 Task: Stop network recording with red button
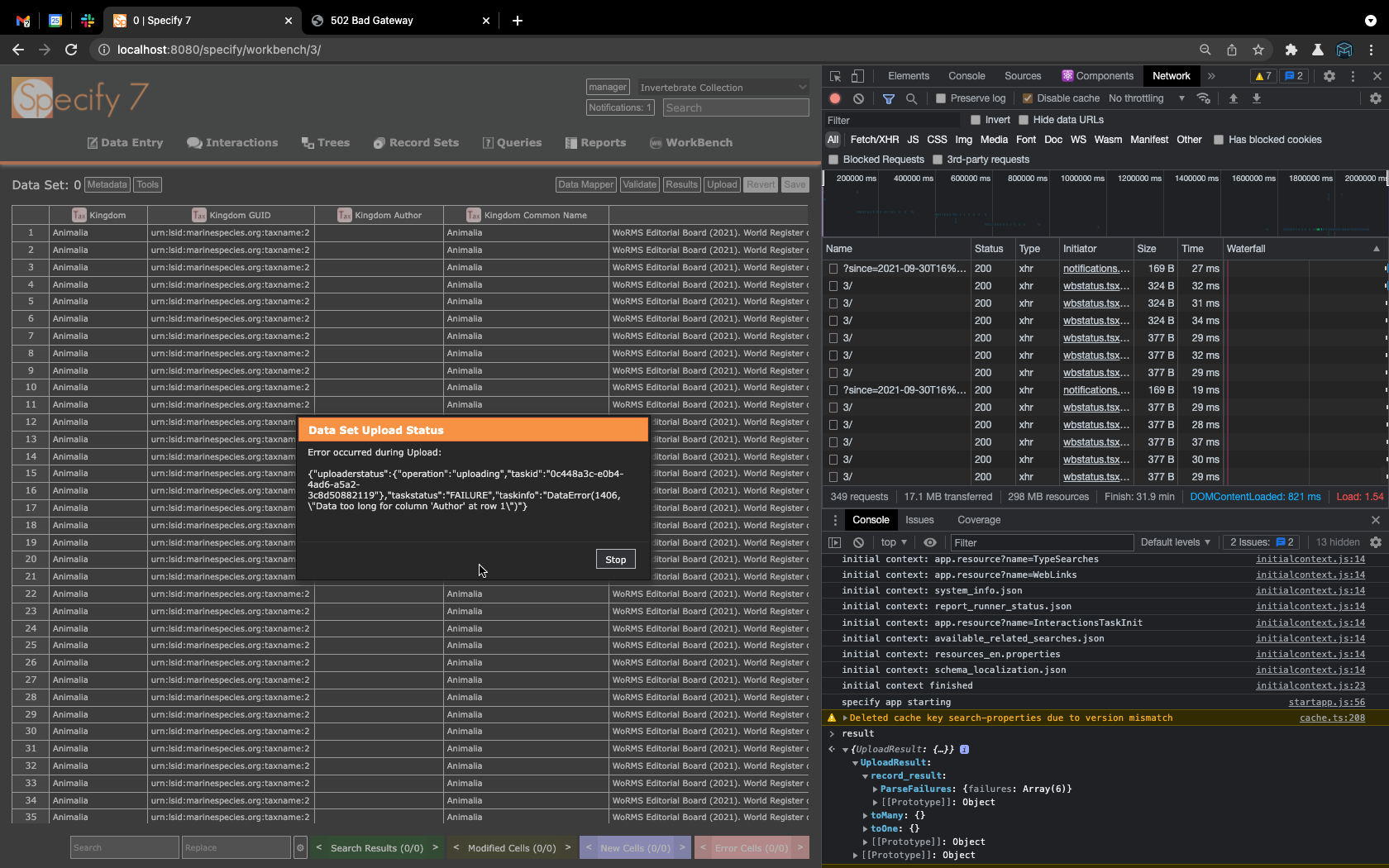coord(835,98)
